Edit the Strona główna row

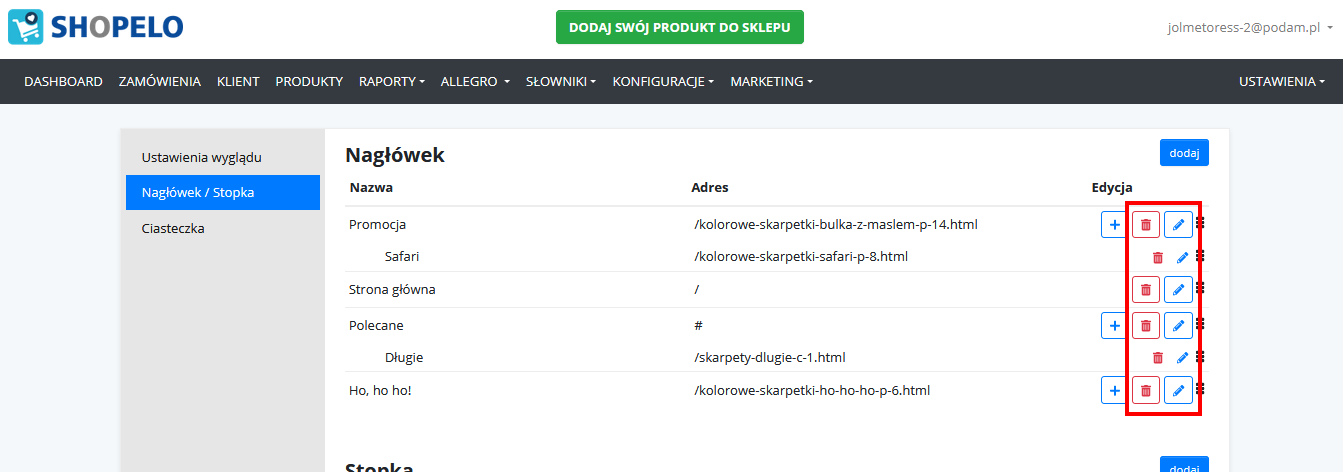point(1178,290)
